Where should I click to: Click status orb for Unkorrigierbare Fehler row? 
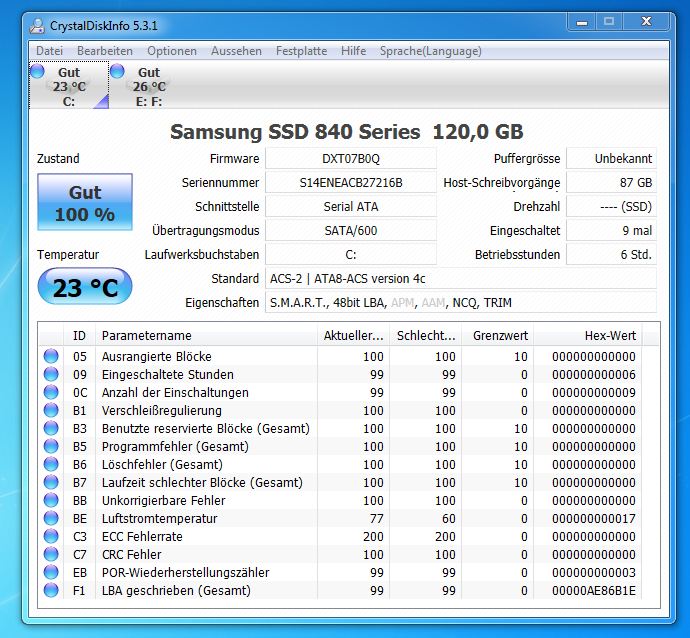click(x=51, y=501)
